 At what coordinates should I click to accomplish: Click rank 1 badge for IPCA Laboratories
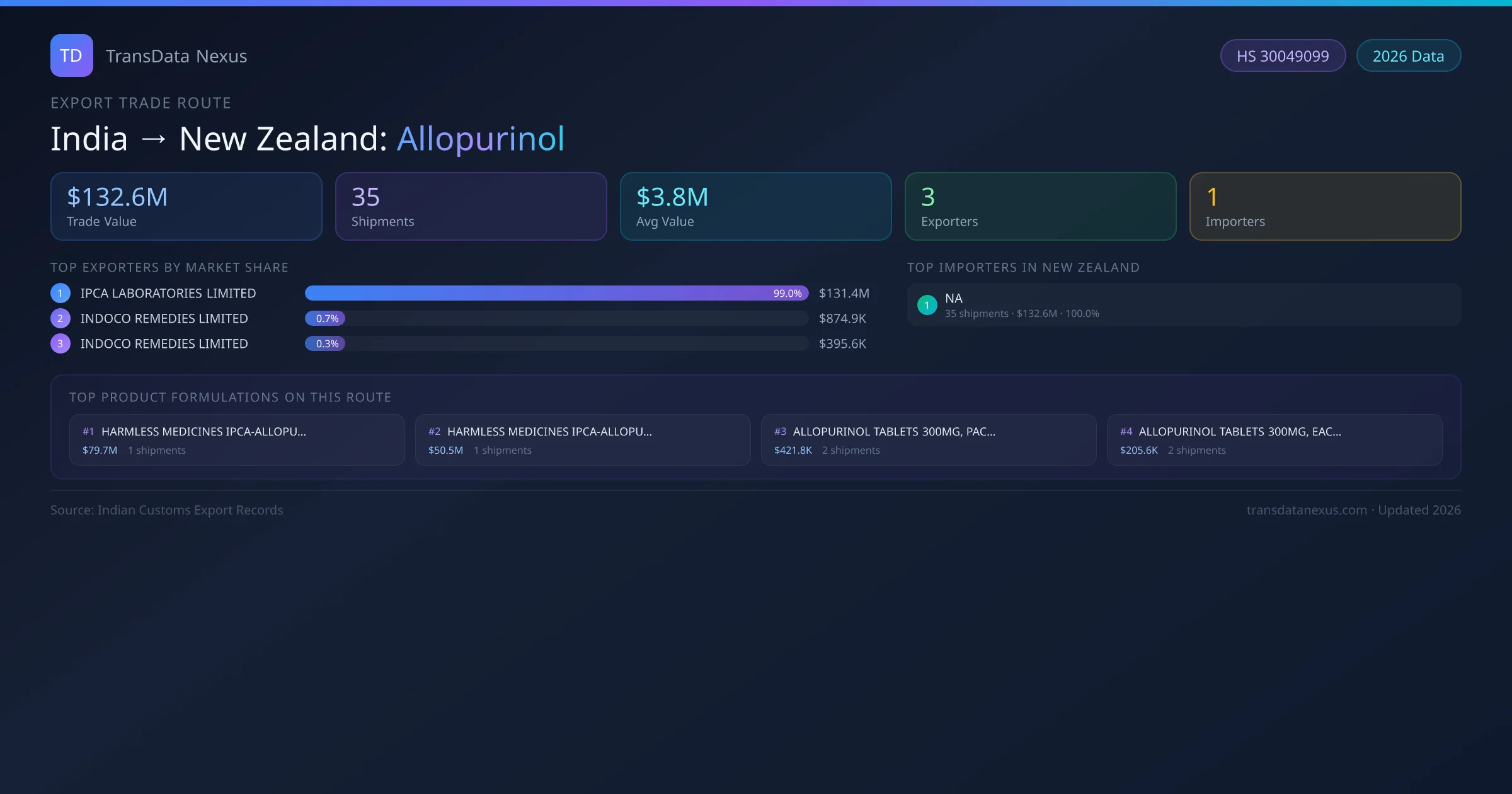coord(60,293)
